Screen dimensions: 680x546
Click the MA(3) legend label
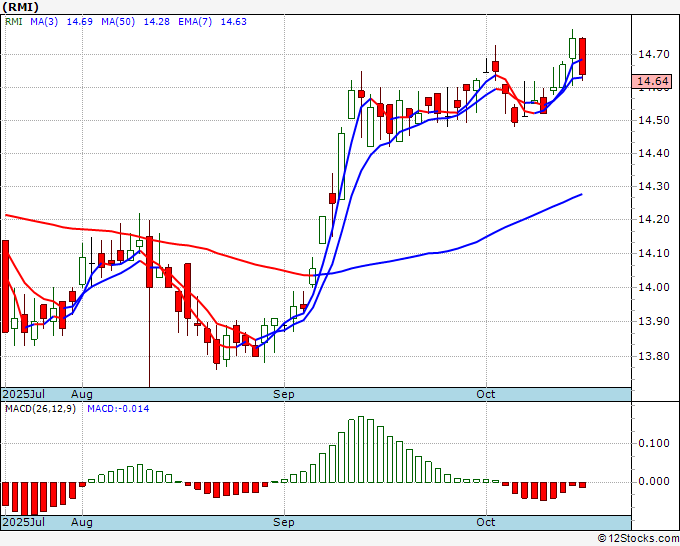pyautogui.click(x=44, y=22)
